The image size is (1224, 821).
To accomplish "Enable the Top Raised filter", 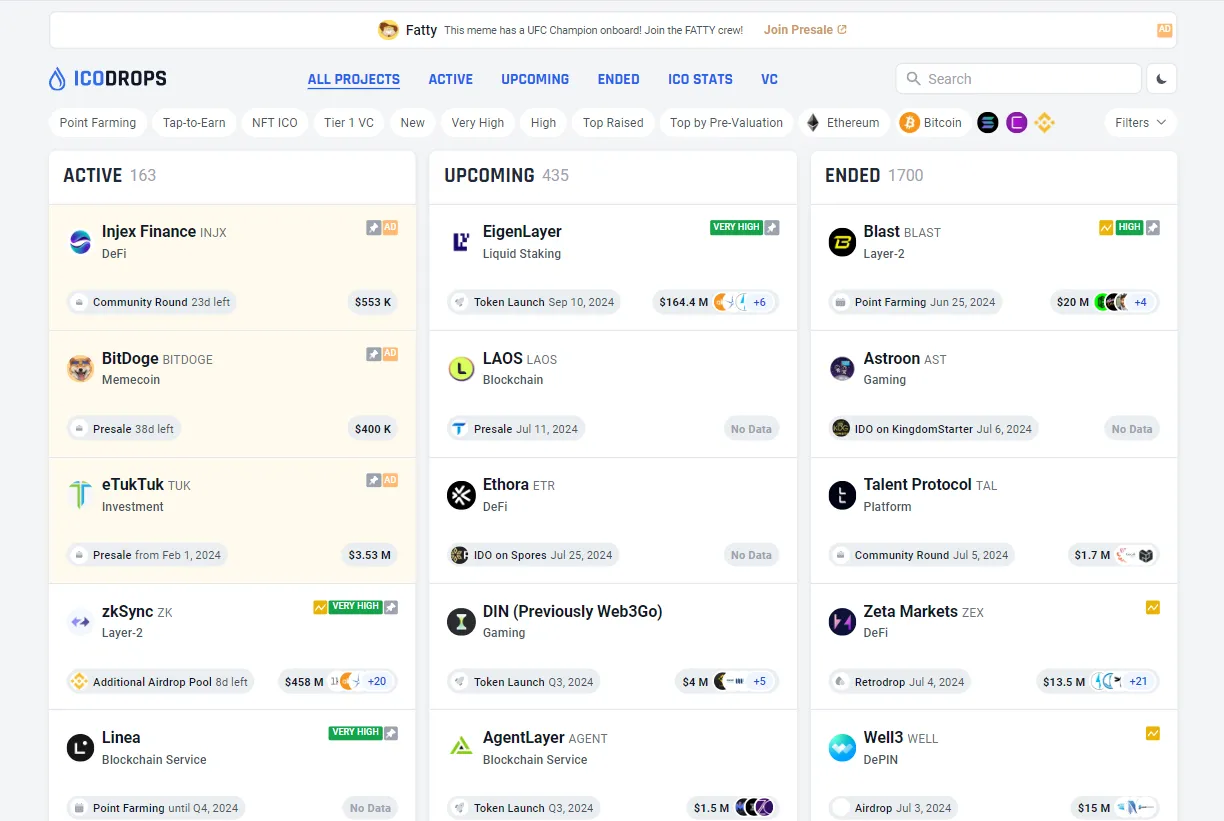I will [613, 122].
